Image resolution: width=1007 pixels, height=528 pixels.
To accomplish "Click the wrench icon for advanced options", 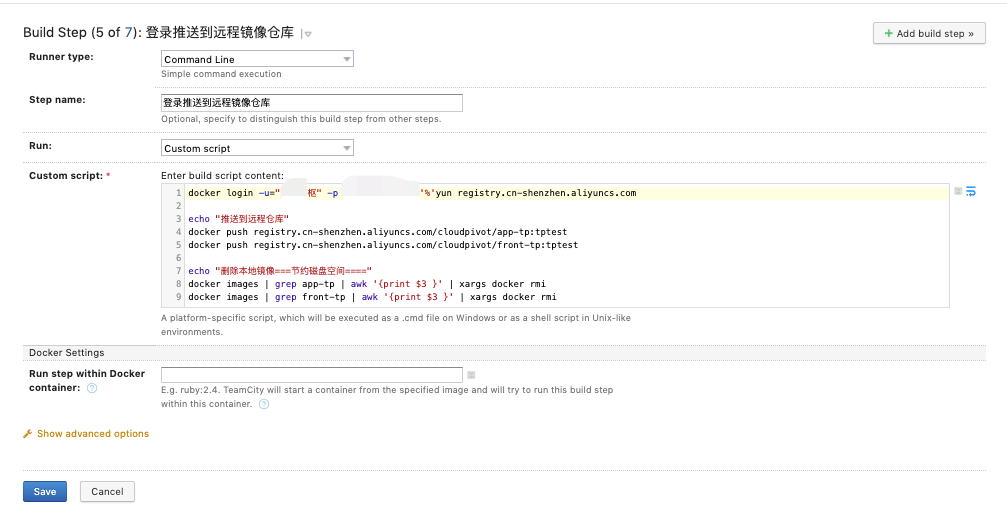I will point(28,434).
